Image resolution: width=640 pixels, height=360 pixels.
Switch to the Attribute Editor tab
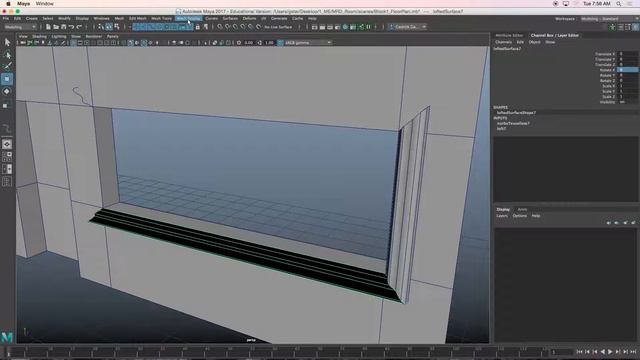pyautogui.click(x=509, y=36)
